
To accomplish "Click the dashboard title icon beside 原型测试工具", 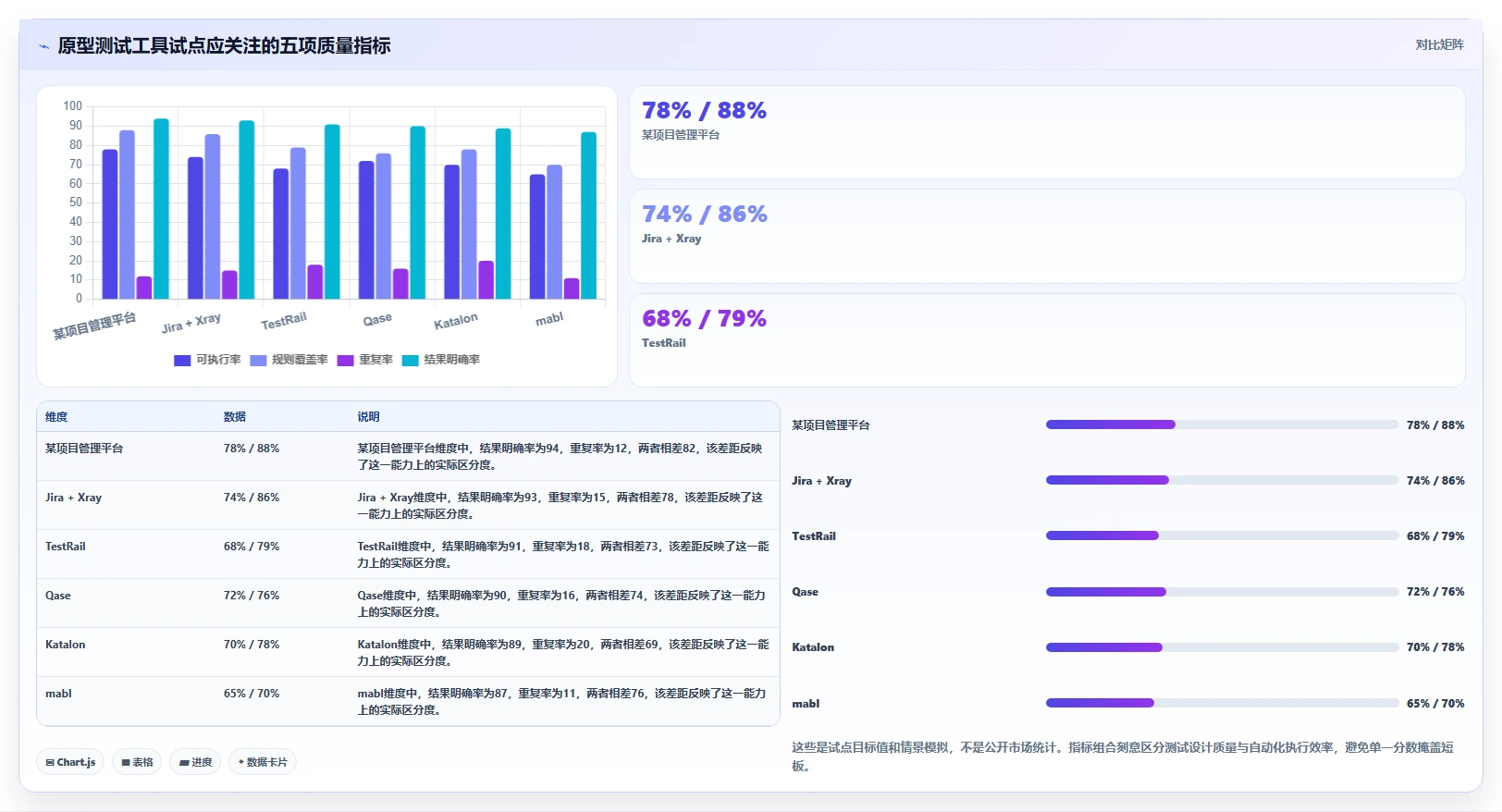I will click(43, 46).
